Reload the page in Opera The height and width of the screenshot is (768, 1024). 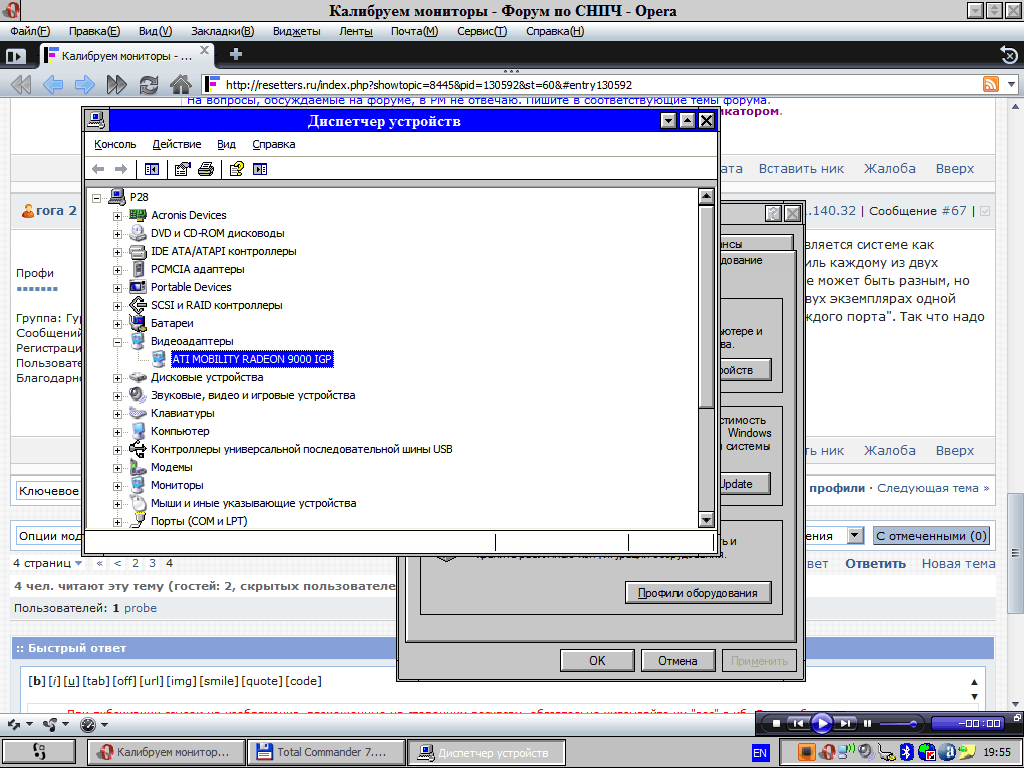[x=149, y=84]
